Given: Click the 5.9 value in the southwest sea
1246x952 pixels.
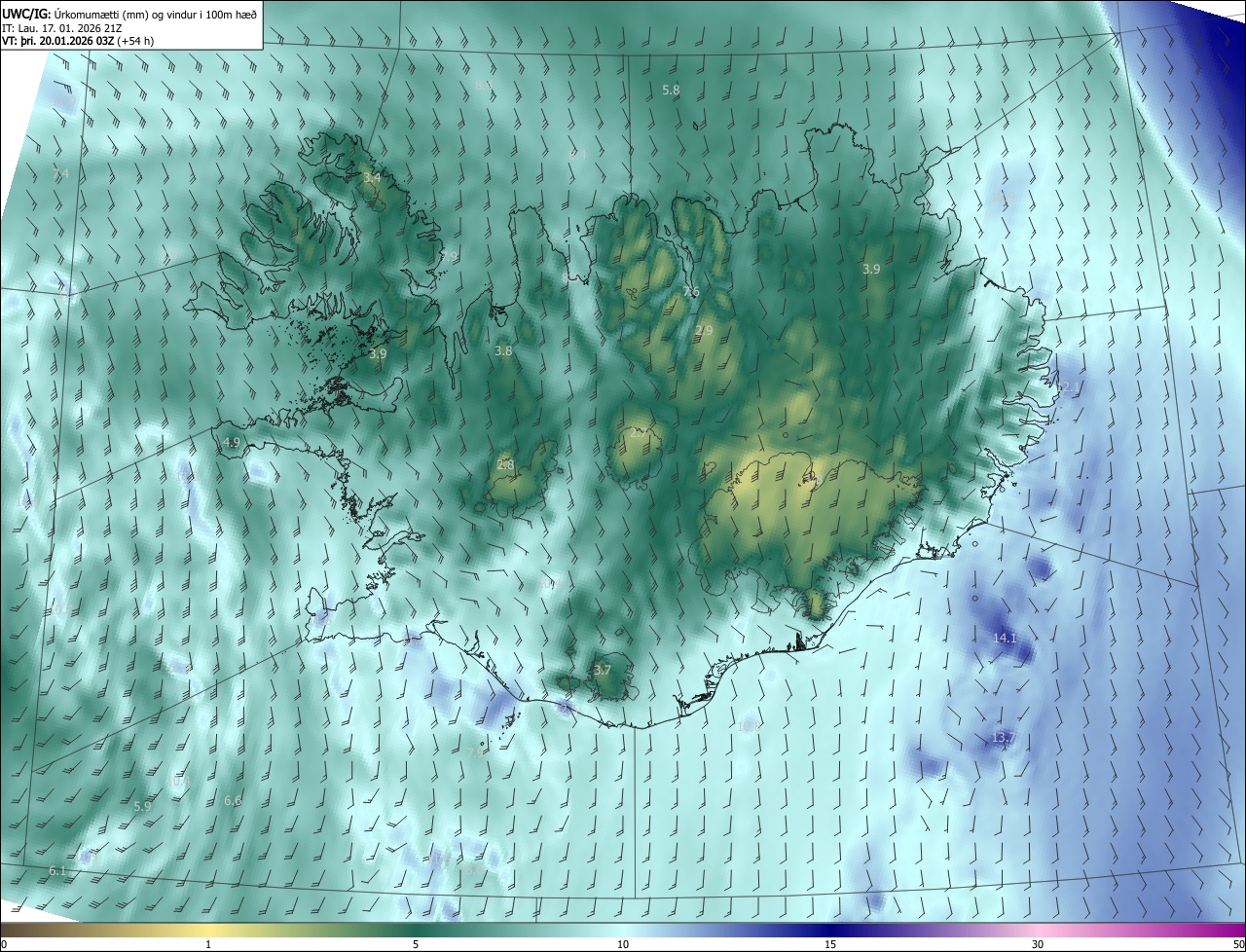Looking at the screenshot, I should (142, 806).
